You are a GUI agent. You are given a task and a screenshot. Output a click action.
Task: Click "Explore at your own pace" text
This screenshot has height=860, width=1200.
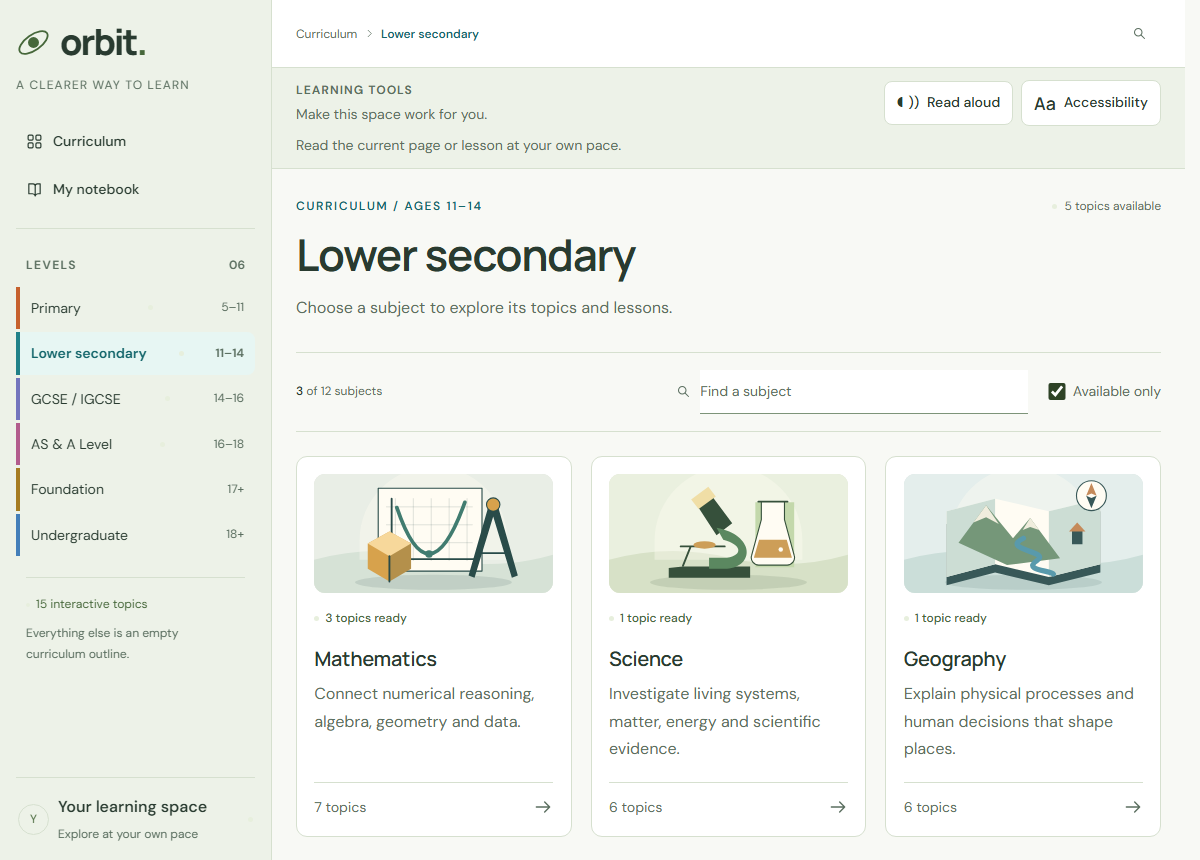click(128, 834)
